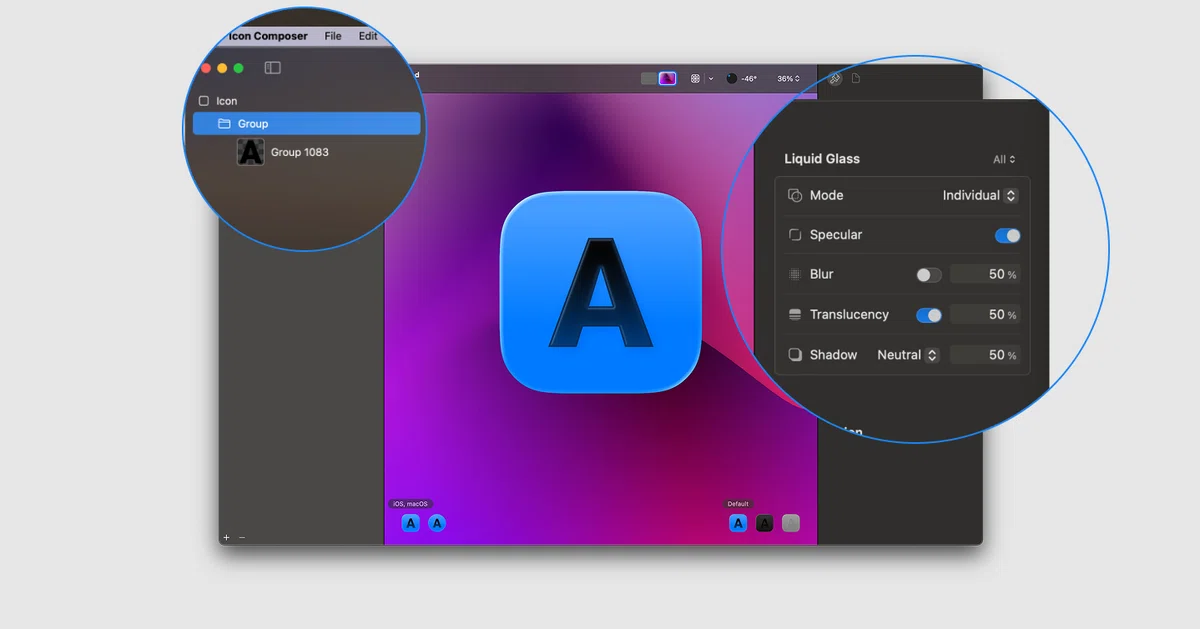This screenshot has height=629, width=1200.
Task: Select the rounded-square iOS, macOS preview icon
Action: click(411, 523)
